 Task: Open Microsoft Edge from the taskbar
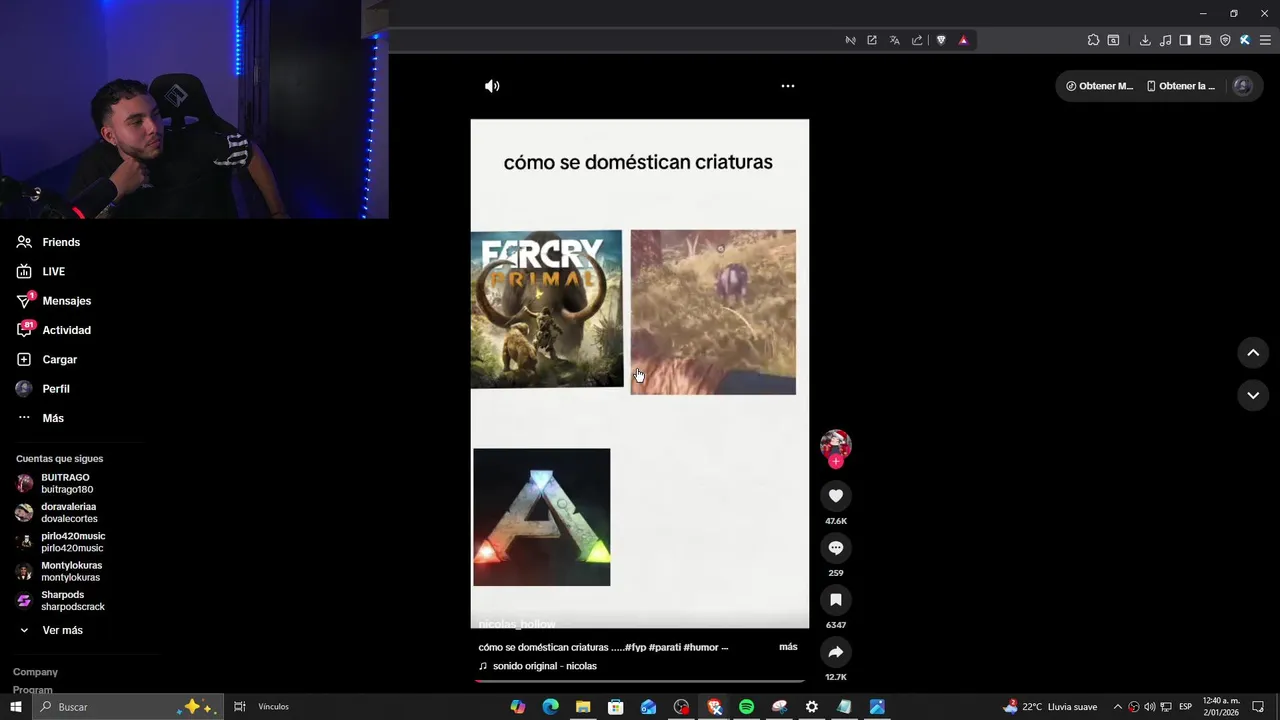[550, 707]
